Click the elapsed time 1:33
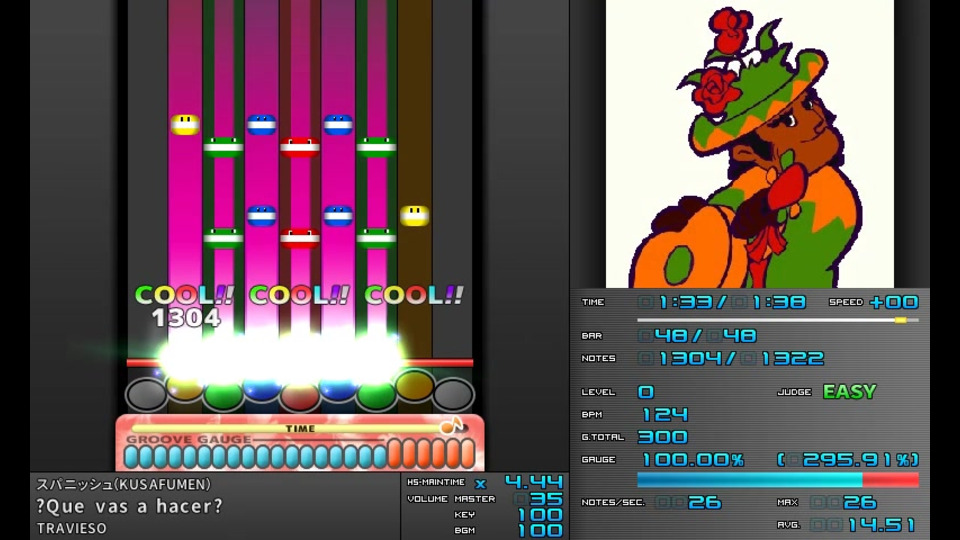960x540 pixels. pyautogui.click(x=685, y=302)
